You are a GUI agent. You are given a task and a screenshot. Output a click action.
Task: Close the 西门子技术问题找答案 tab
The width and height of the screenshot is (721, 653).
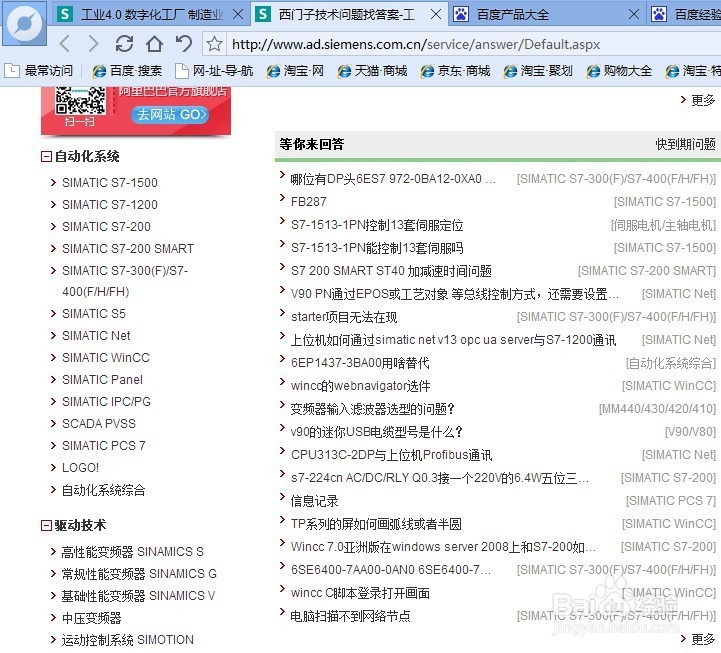[436, 15]
